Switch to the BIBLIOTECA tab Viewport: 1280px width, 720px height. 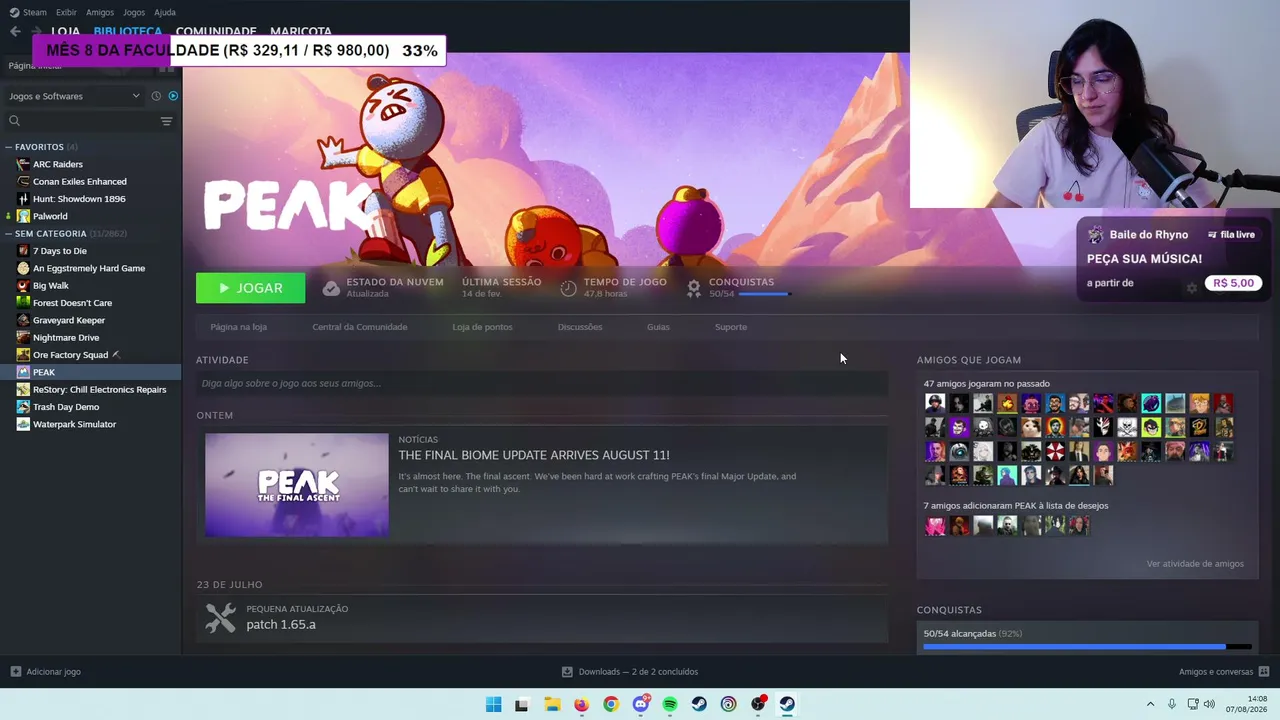(x=127, y=32)
